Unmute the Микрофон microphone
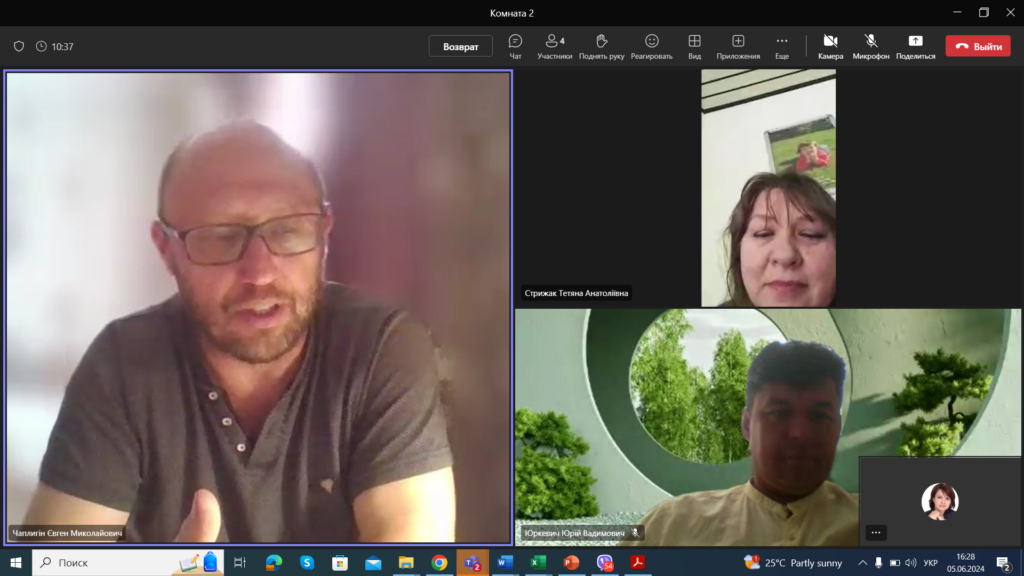The image size is (1024, 576). pos(870,46)
